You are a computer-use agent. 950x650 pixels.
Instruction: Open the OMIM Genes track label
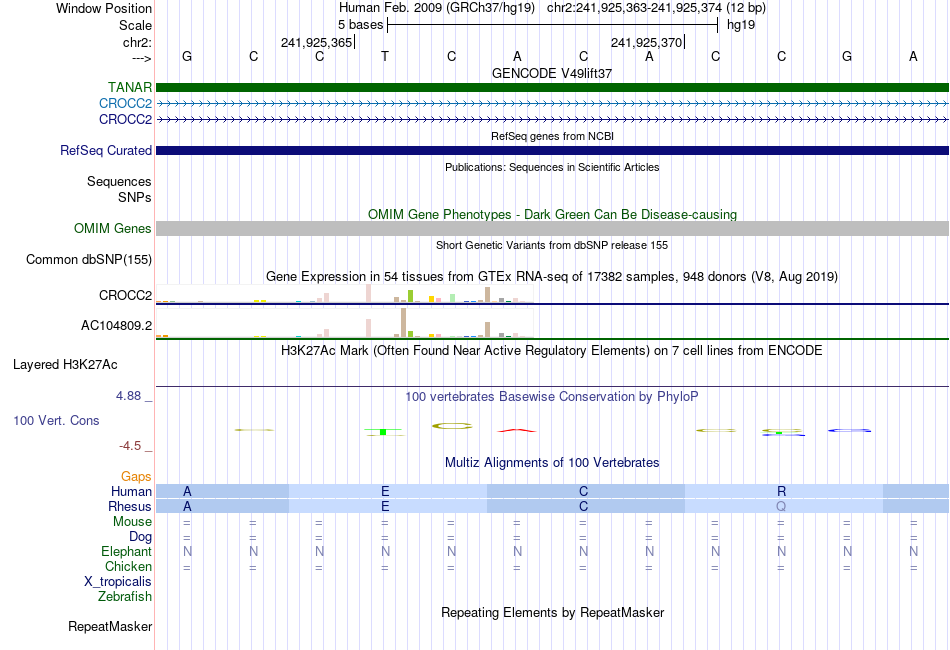click(x=113, y=228)
